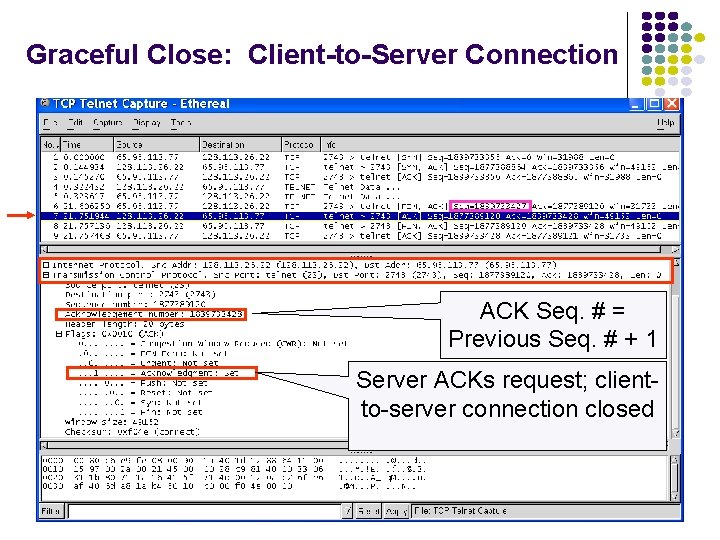Sort packets by the No. column
This screenshot has width=720, height=540.
click(50, 145)
